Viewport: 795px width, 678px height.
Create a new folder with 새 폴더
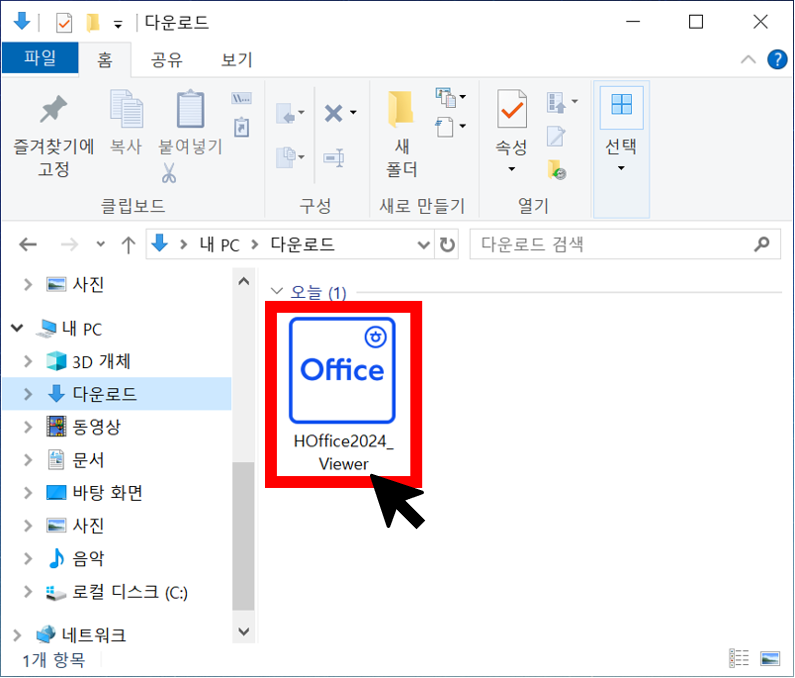401,134
